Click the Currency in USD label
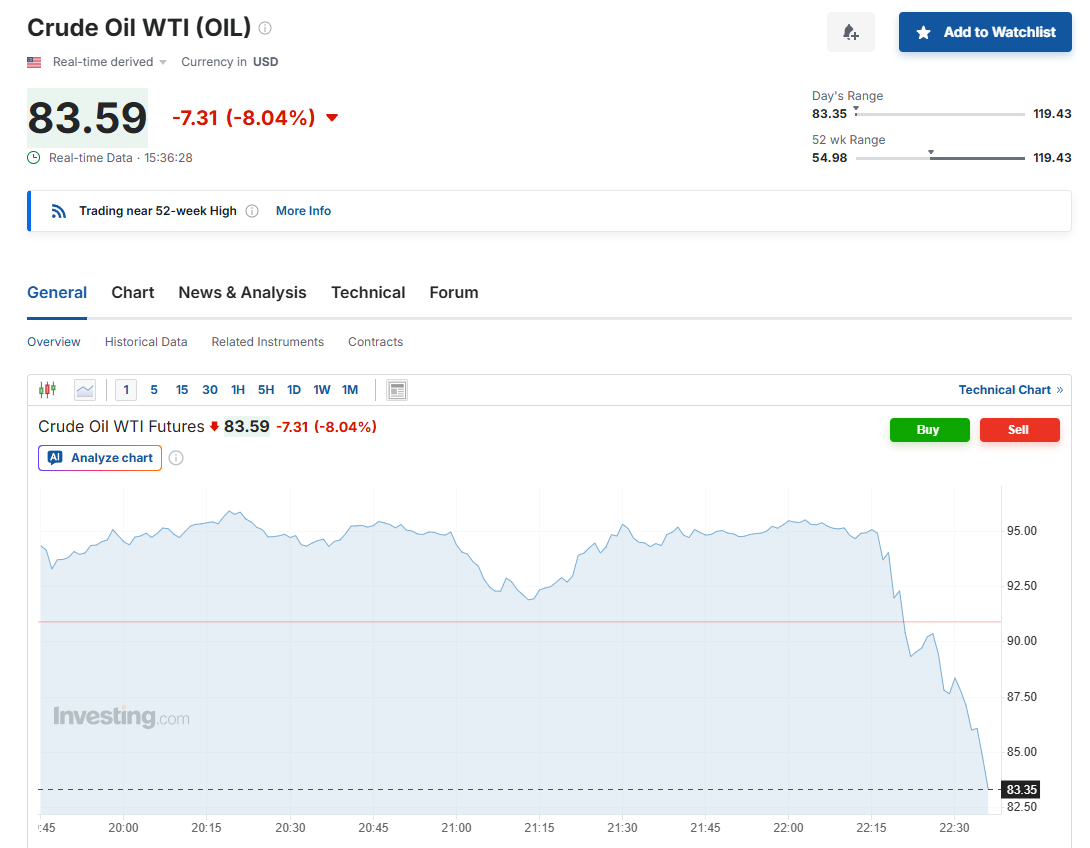 coord(229,62)
